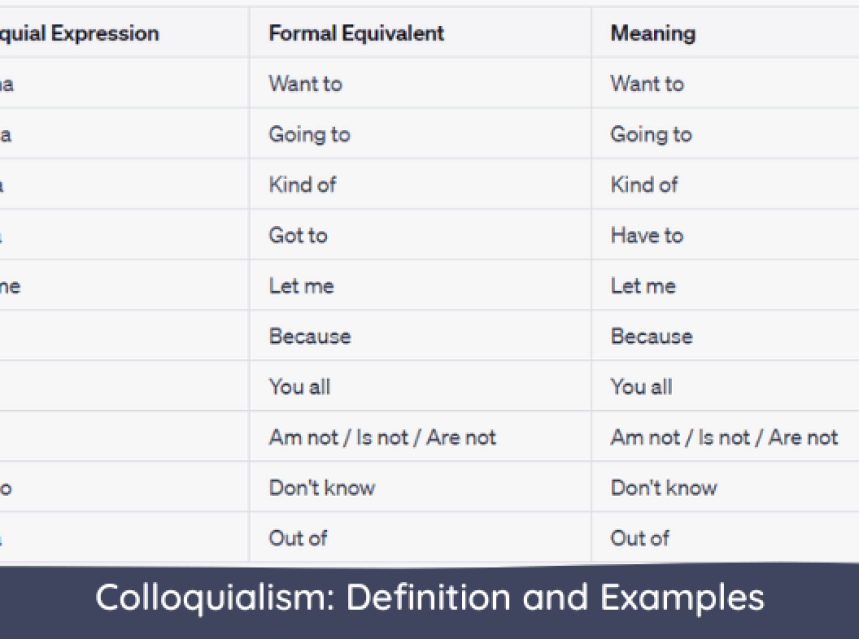This screenshot has height=639, width=859.
Task: Click the "Formal Equivalent" column header
Action: click(356, 33)
